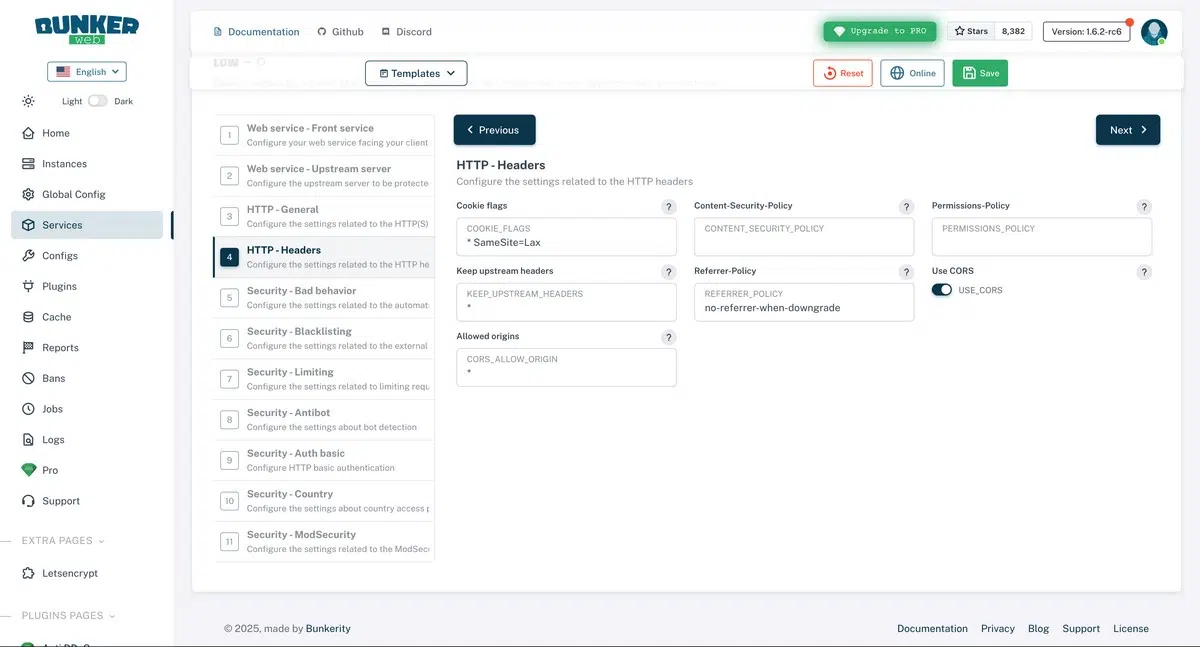Collapse the Extra Pages section

[x=62, y=541]
